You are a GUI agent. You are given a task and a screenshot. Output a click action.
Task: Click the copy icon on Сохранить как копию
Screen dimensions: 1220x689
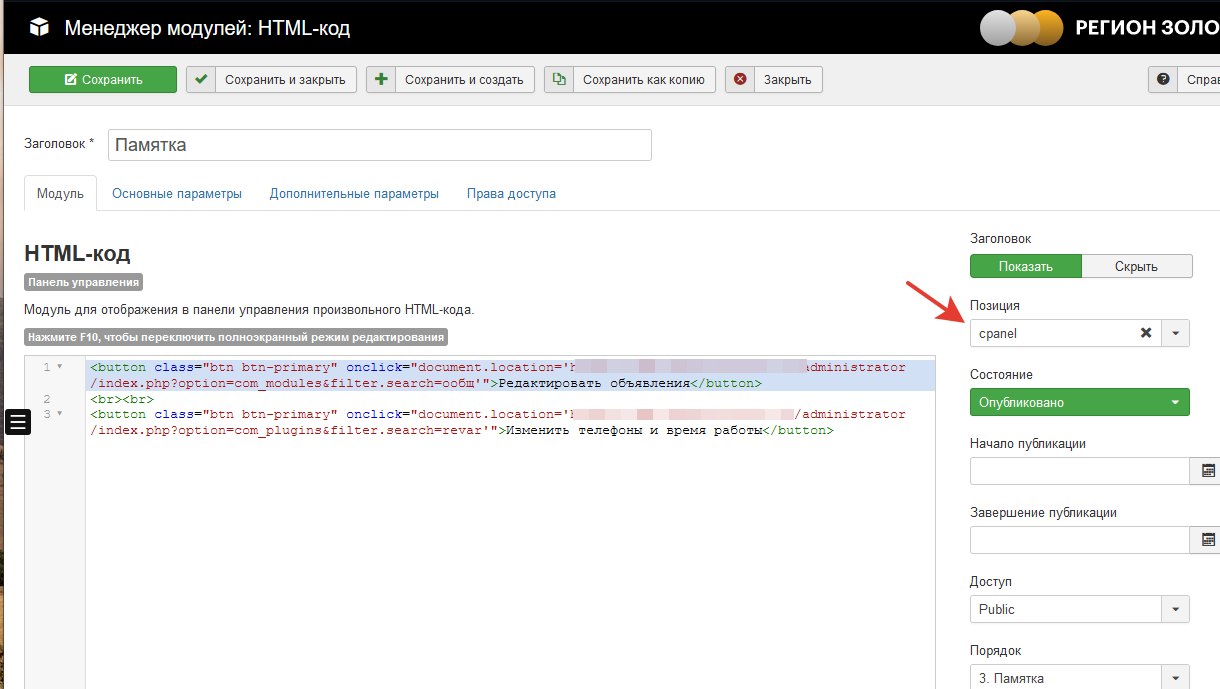pyautogui.click(x=559, y=80)
